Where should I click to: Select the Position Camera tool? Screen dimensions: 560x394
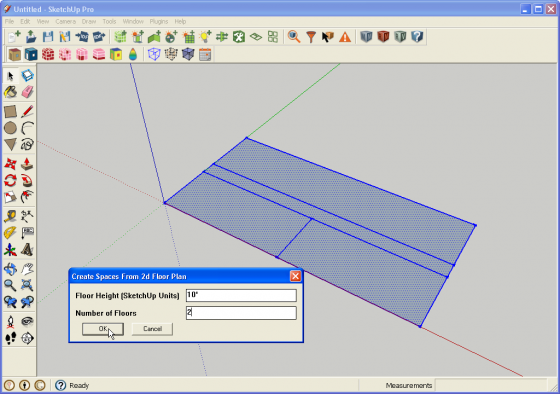10,321
